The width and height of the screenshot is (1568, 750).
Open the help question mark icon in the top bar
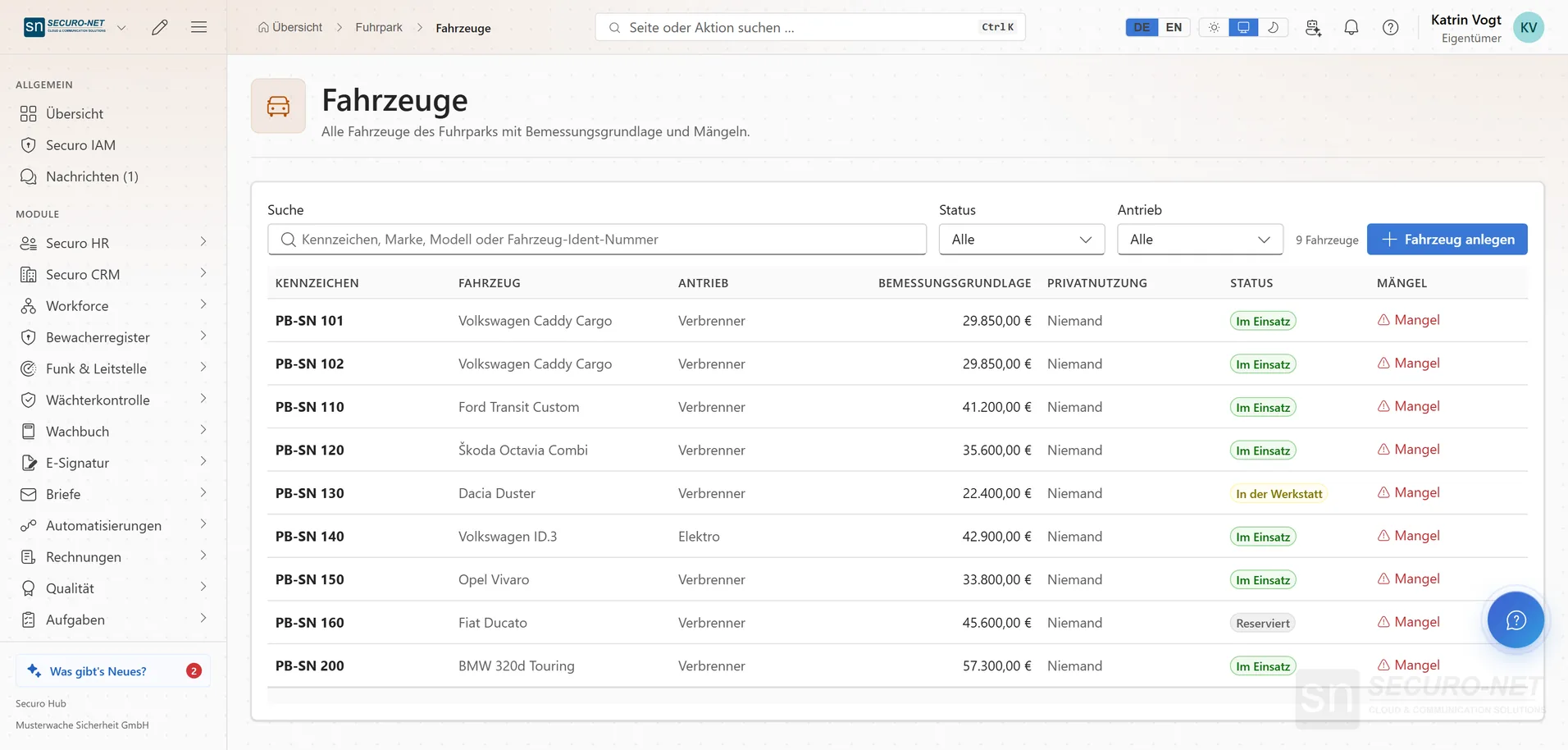(x=1391, y=27)
